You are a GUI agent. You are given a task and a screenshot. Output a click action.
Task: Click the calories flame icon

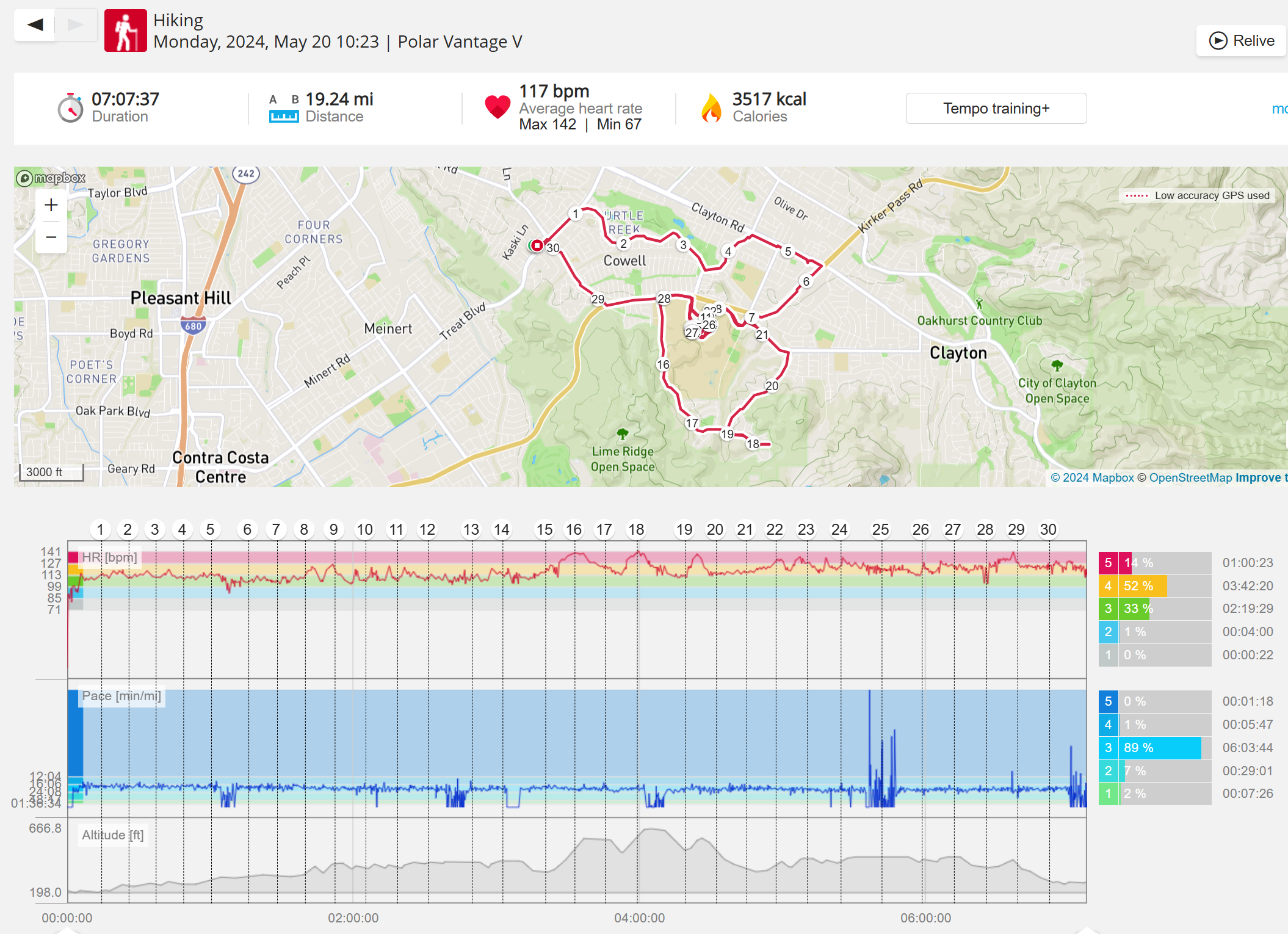[x=711, y=108]
